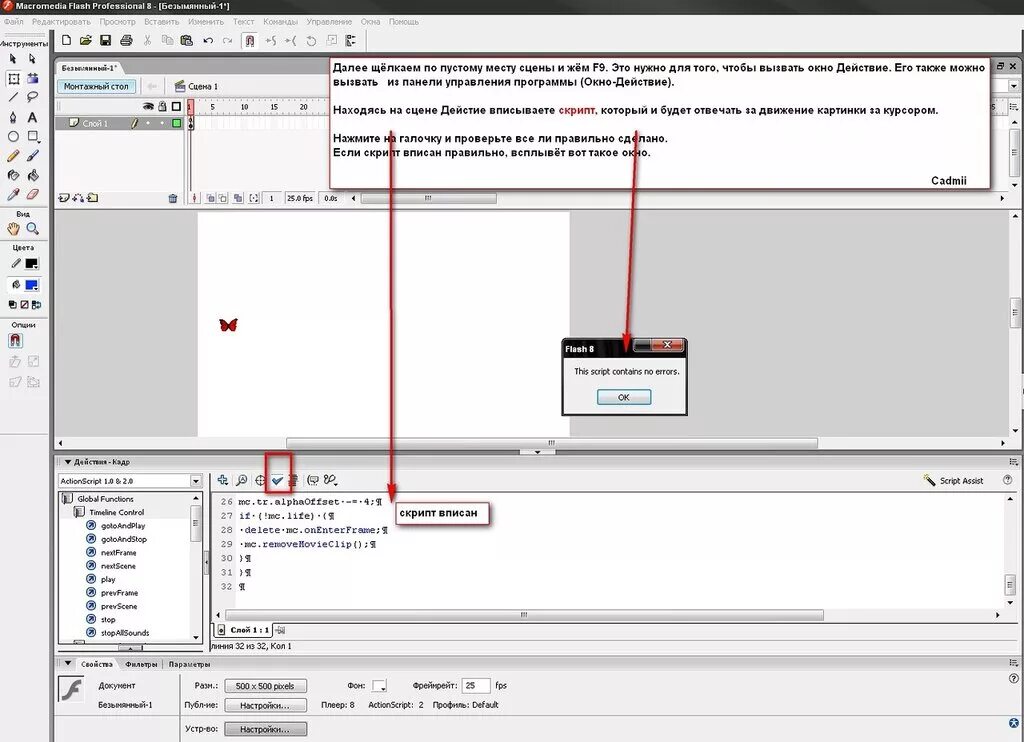
Task: Click the Find magnifier in Actions panel
Action: click(x=241, y=480)
